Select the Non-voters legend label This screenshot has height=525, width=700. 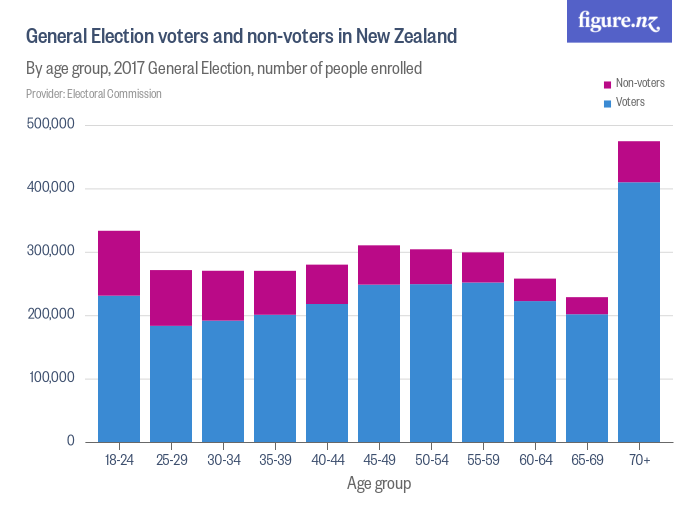coord(641,84)
